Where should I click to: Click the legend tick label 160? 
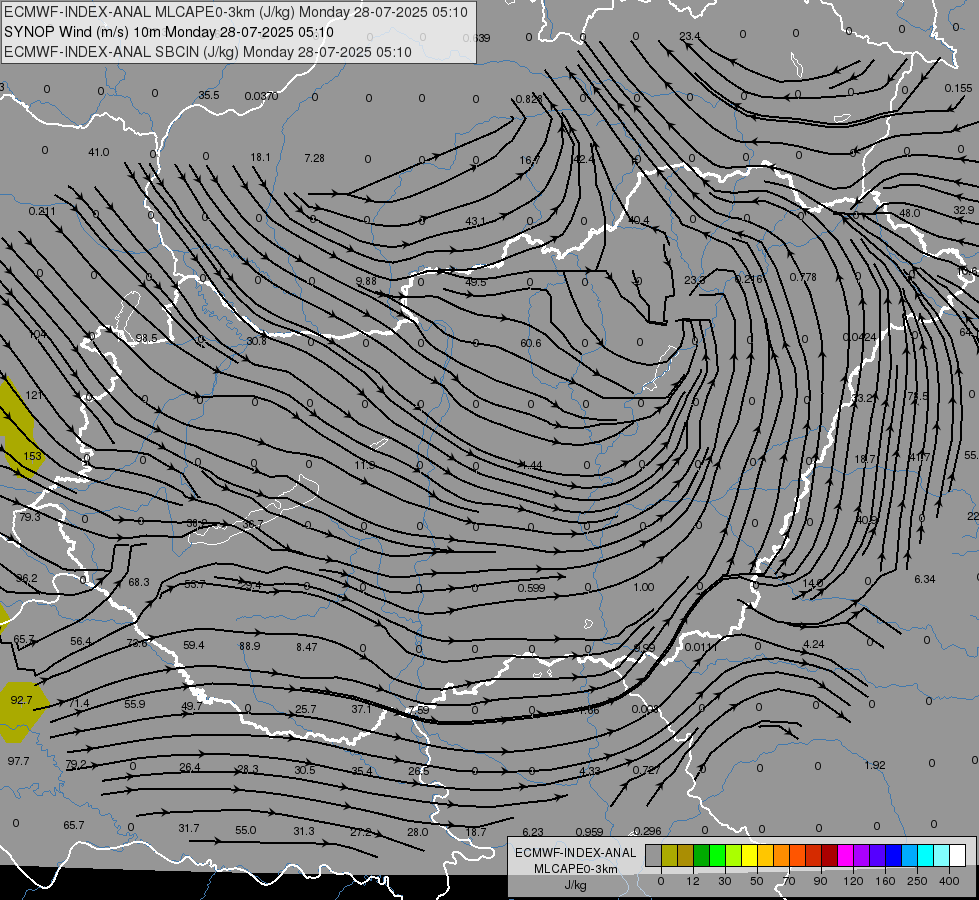885,881
